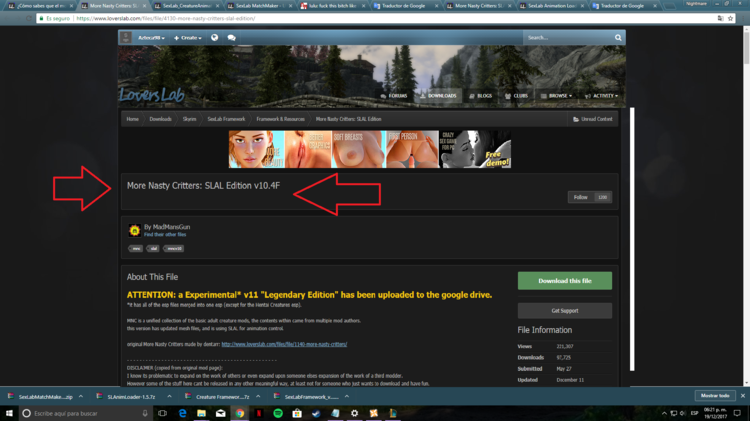Click the user avatar in site header
The image size is (750, 421).
(126, 37)
